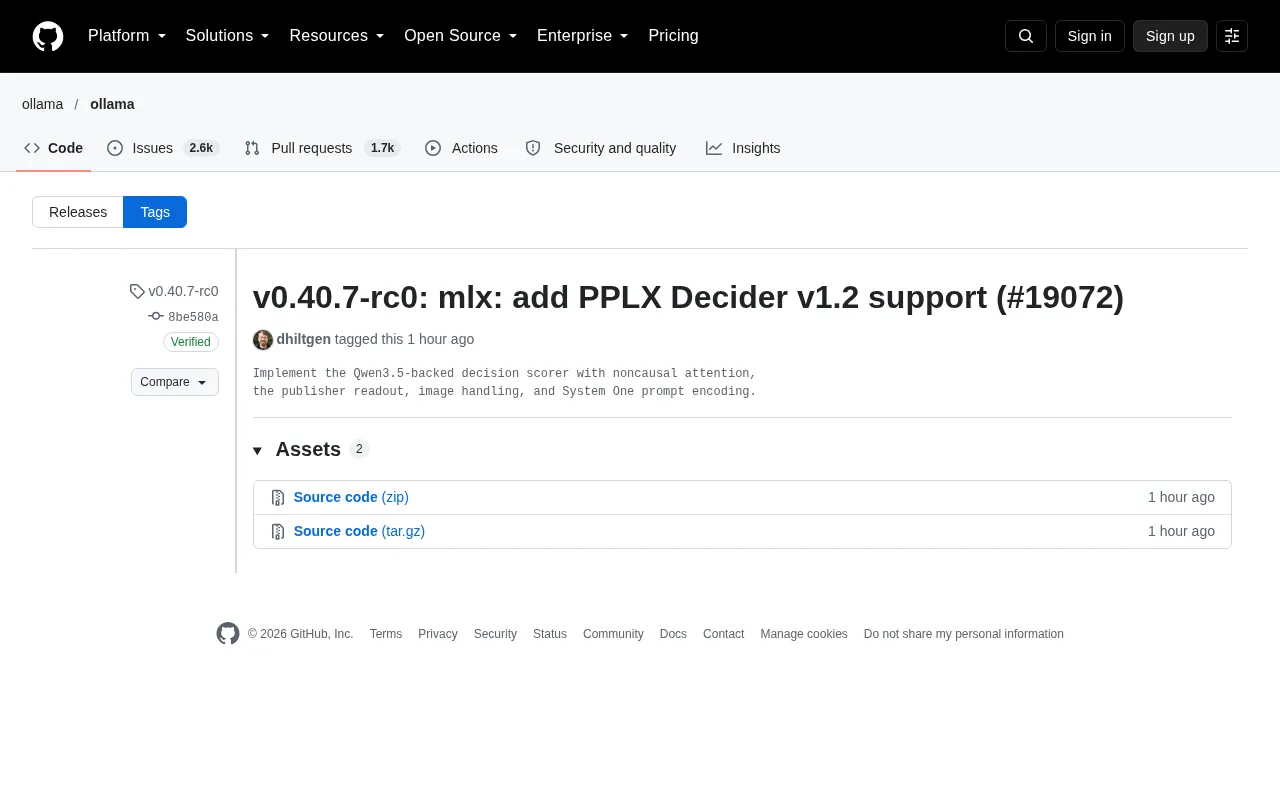
Task: Open the GitHub homepage logo
Action: point(48,36)
